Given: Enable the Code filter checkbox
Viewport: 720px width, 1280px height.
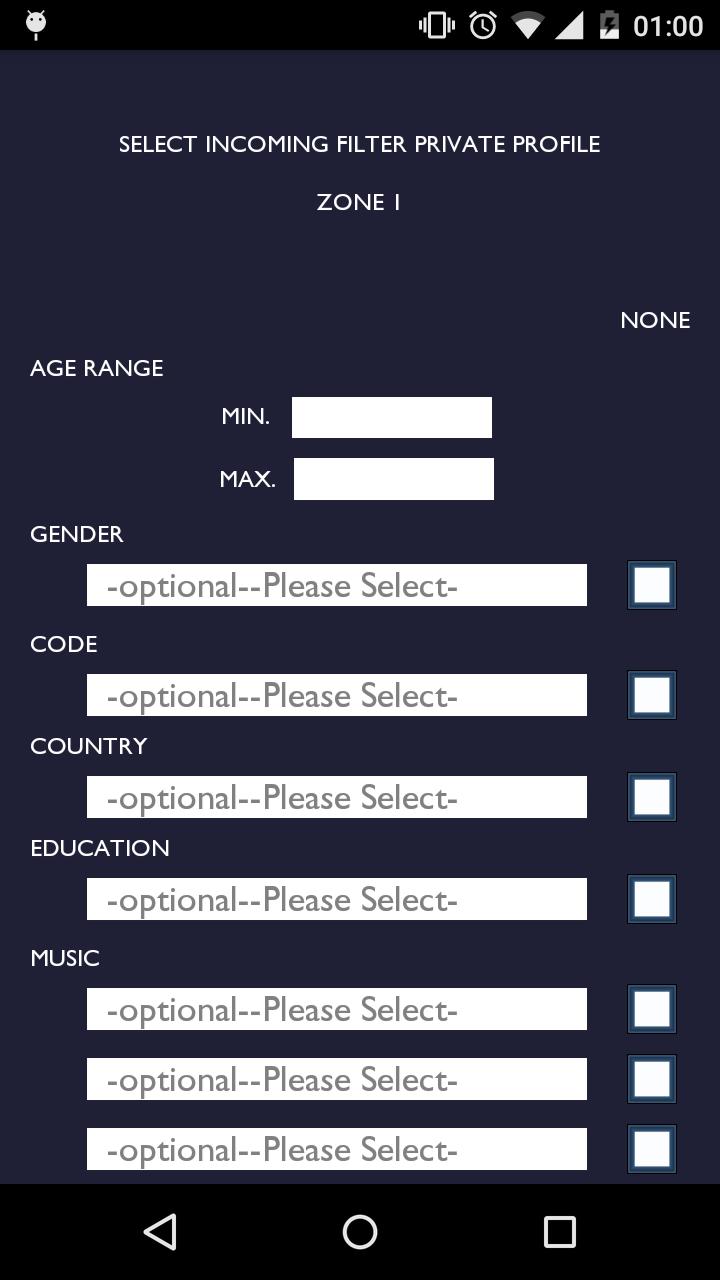Looking at the screenshot, I should click(x=652, y=695).
